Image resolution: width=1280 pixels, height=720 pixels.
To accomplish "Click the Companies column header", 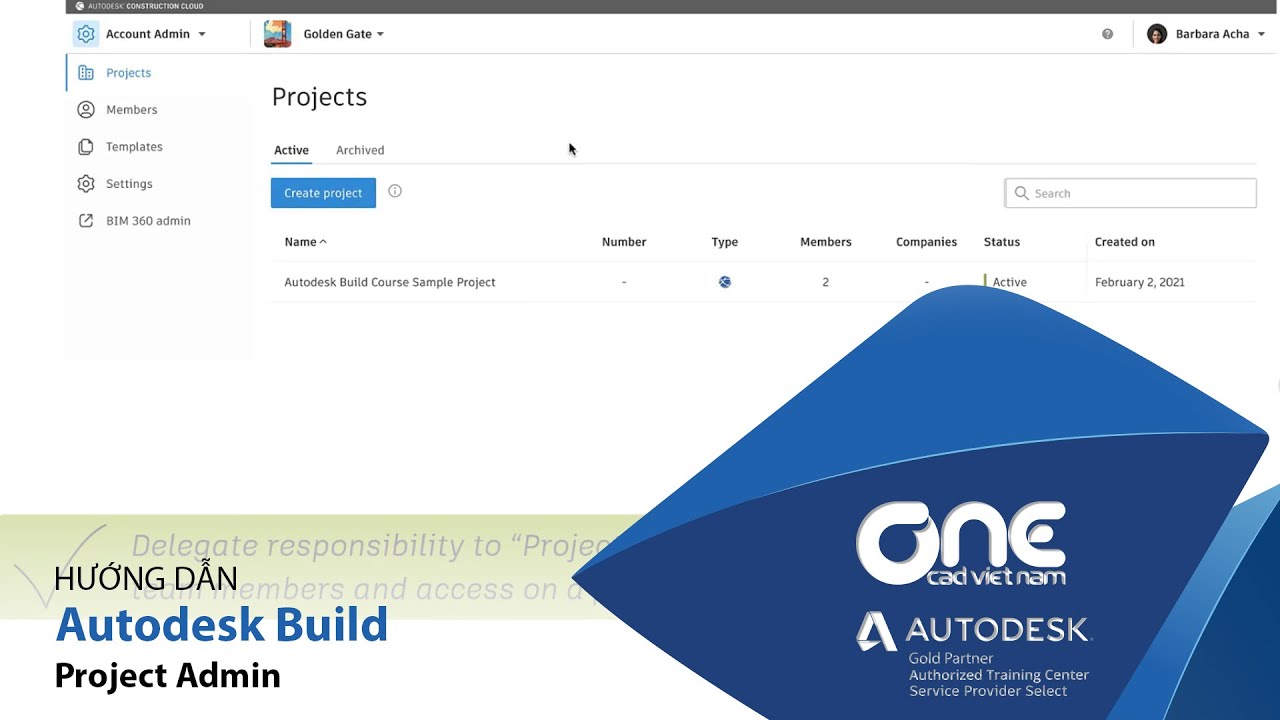I will pos(926,242).
